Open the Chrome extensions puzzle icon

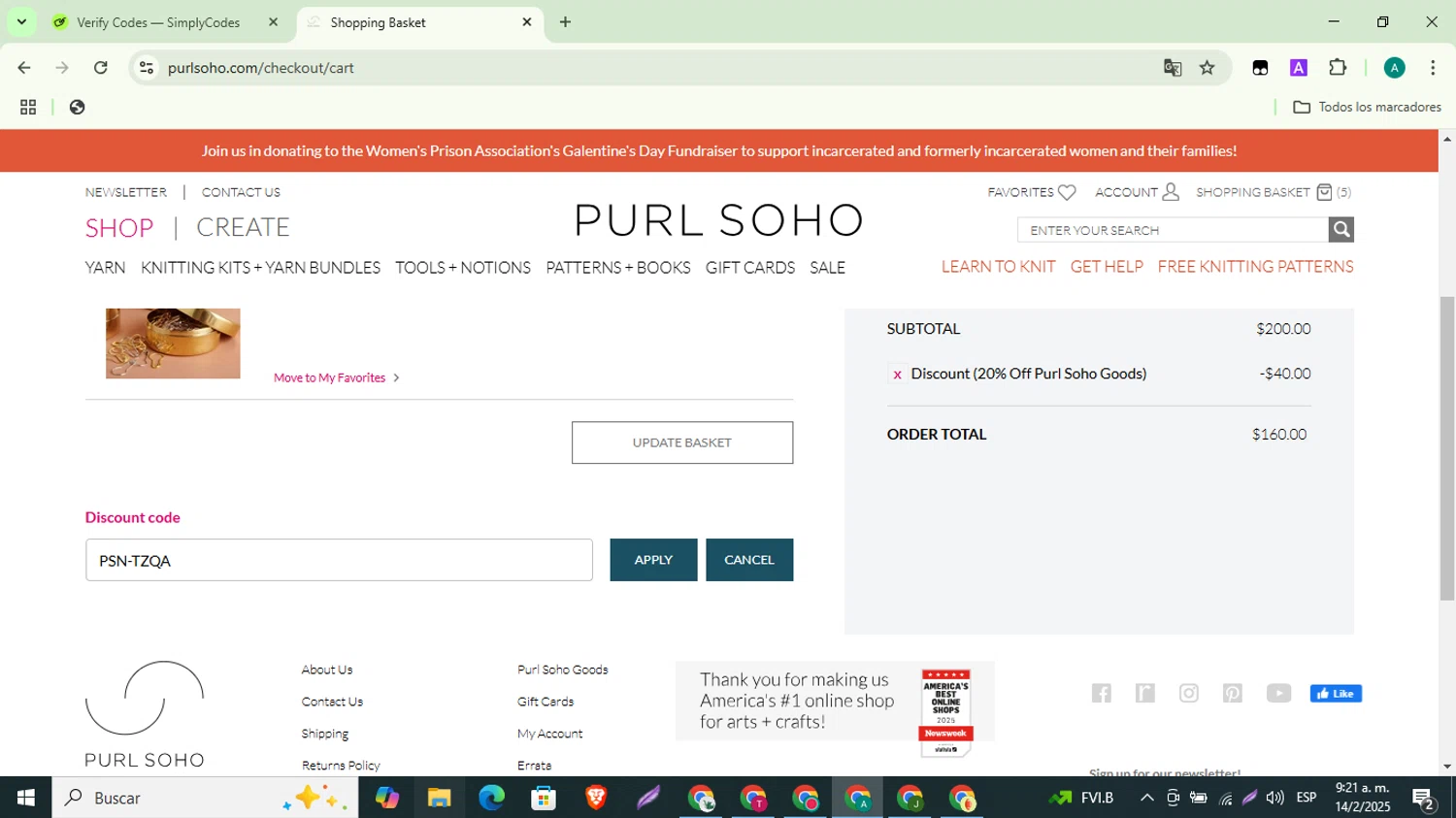(x=1338, y=68)
